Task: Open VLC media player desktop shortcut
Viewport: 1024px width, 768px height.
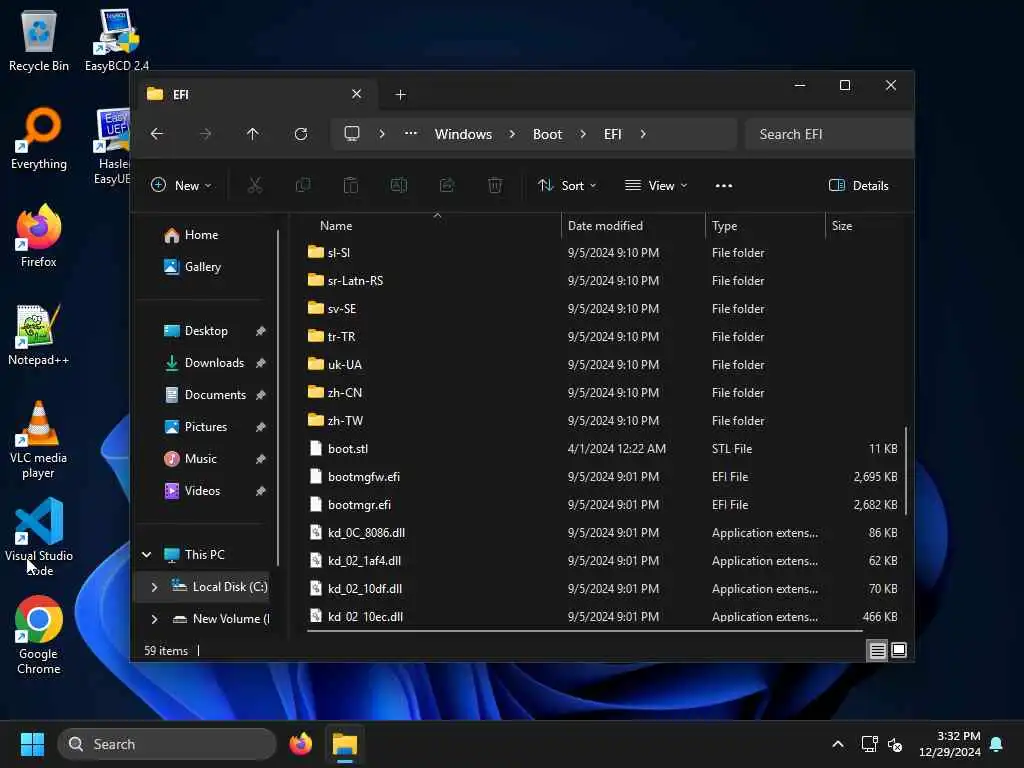Action: 39,440
